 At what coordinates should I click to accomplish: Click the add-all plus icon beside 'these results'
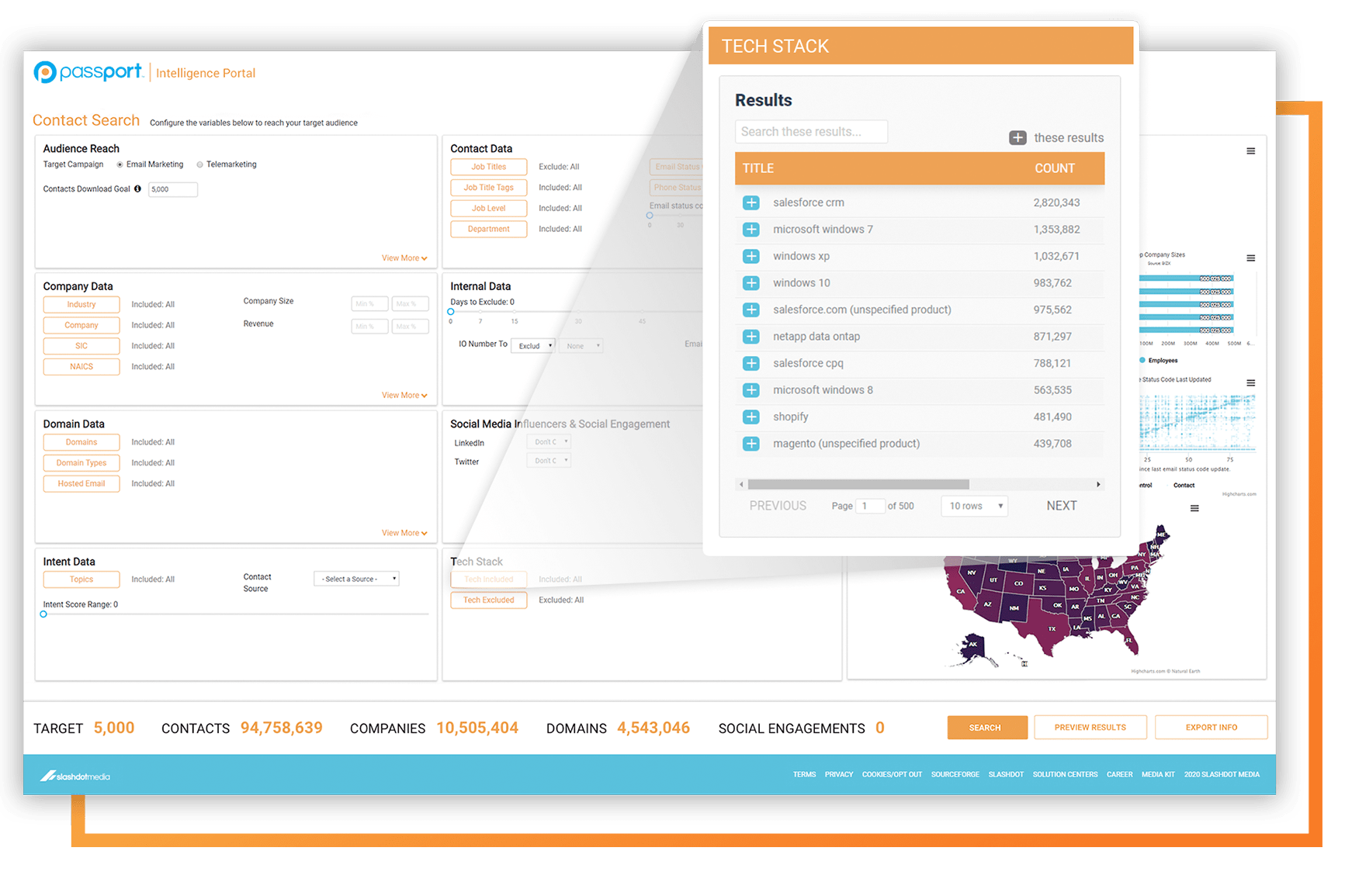(1017, 137)
